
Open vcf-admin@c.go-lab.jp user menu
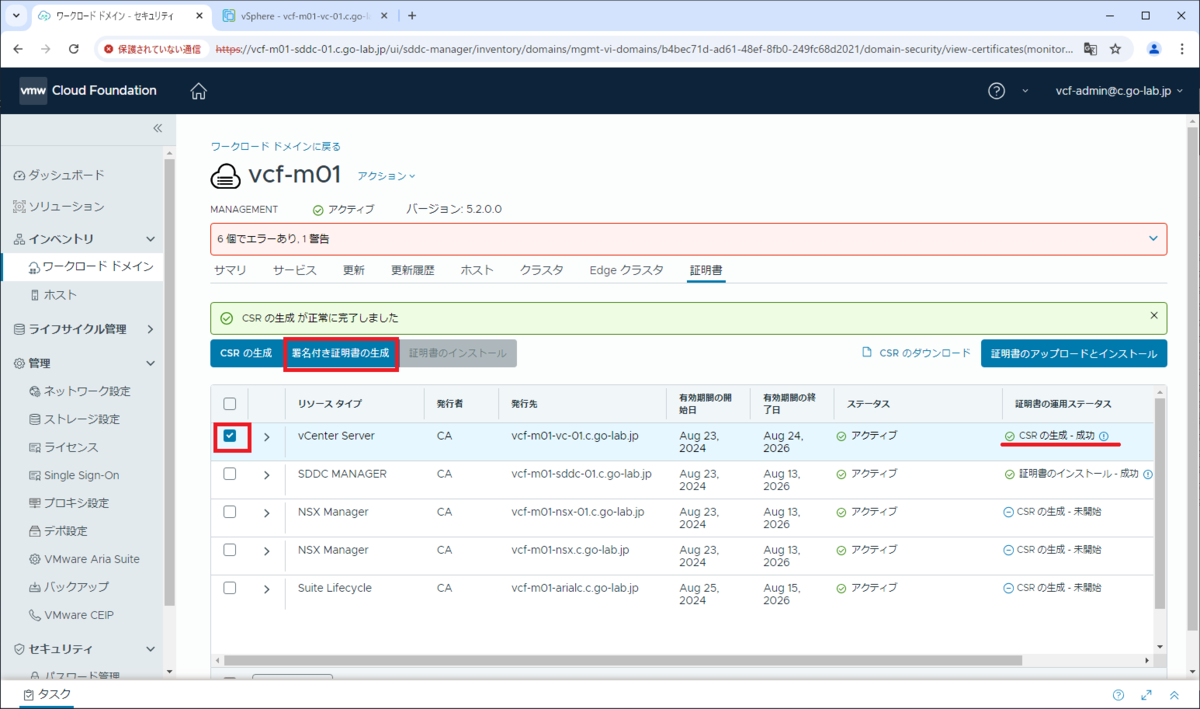point(1119,91)
